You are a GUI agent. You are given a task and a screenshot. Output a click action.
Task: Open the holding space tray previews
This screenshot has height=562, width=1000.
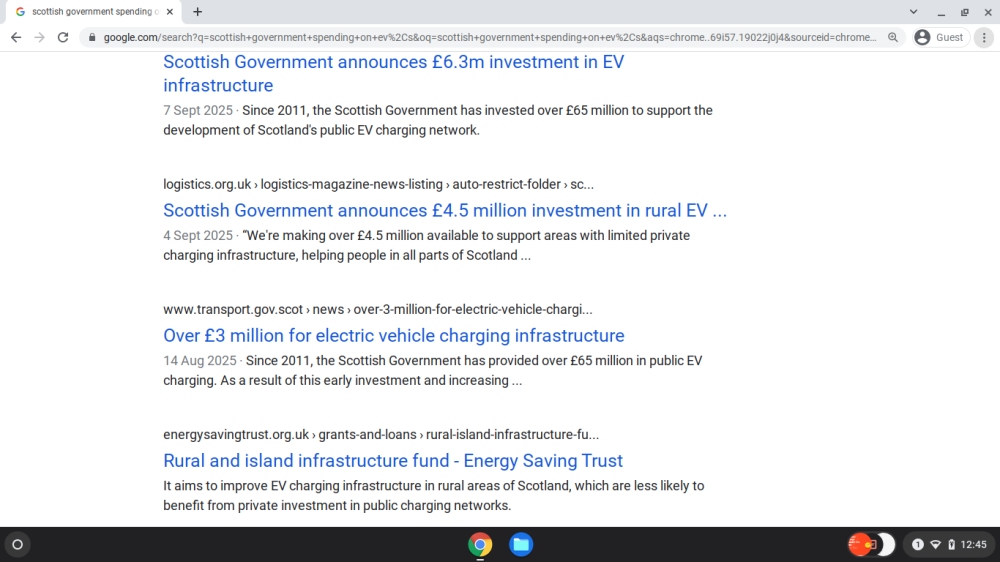coord(871,545)
